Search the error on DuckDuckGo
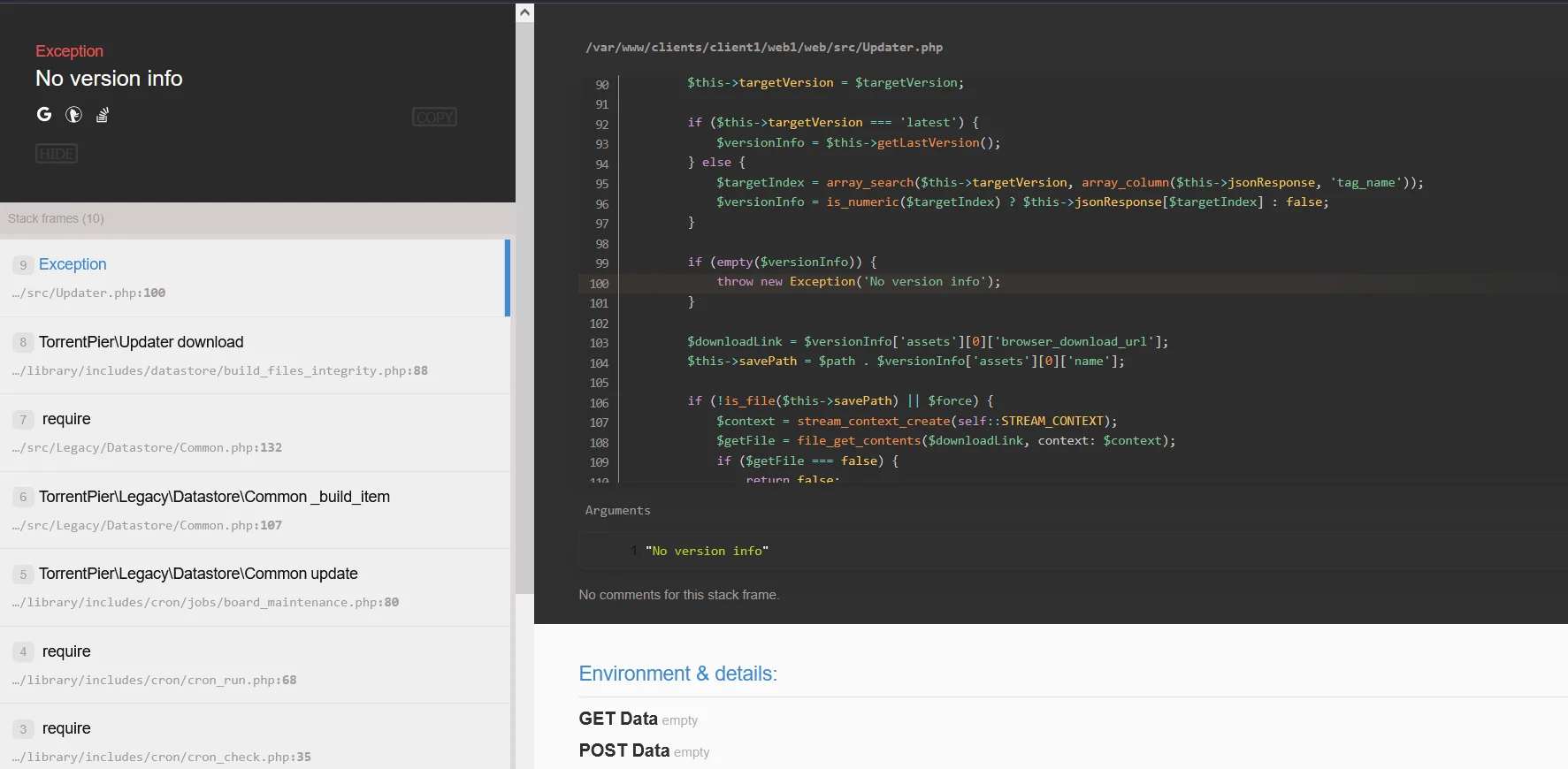This screenshot has height=769, width=1568. [74, 114]
